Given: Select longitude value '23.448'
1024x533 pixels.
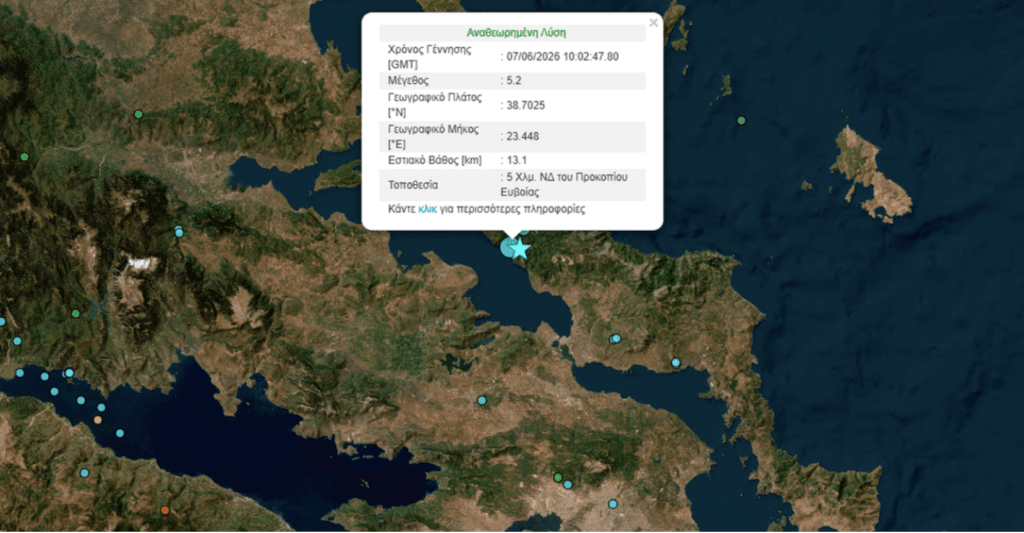Looking at the screenshot, I should coord(522,137).
